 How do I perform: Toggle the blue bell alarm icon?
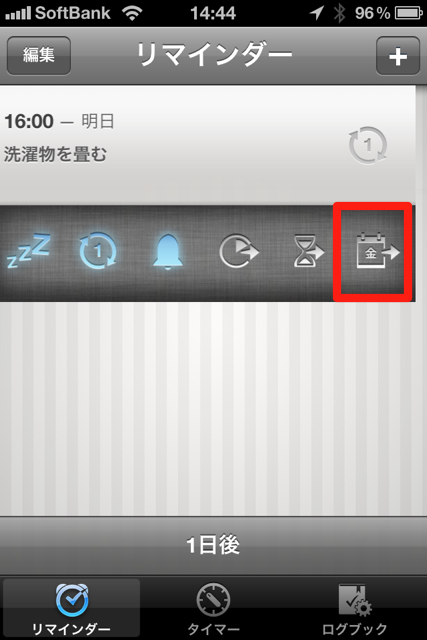(168, 251)
